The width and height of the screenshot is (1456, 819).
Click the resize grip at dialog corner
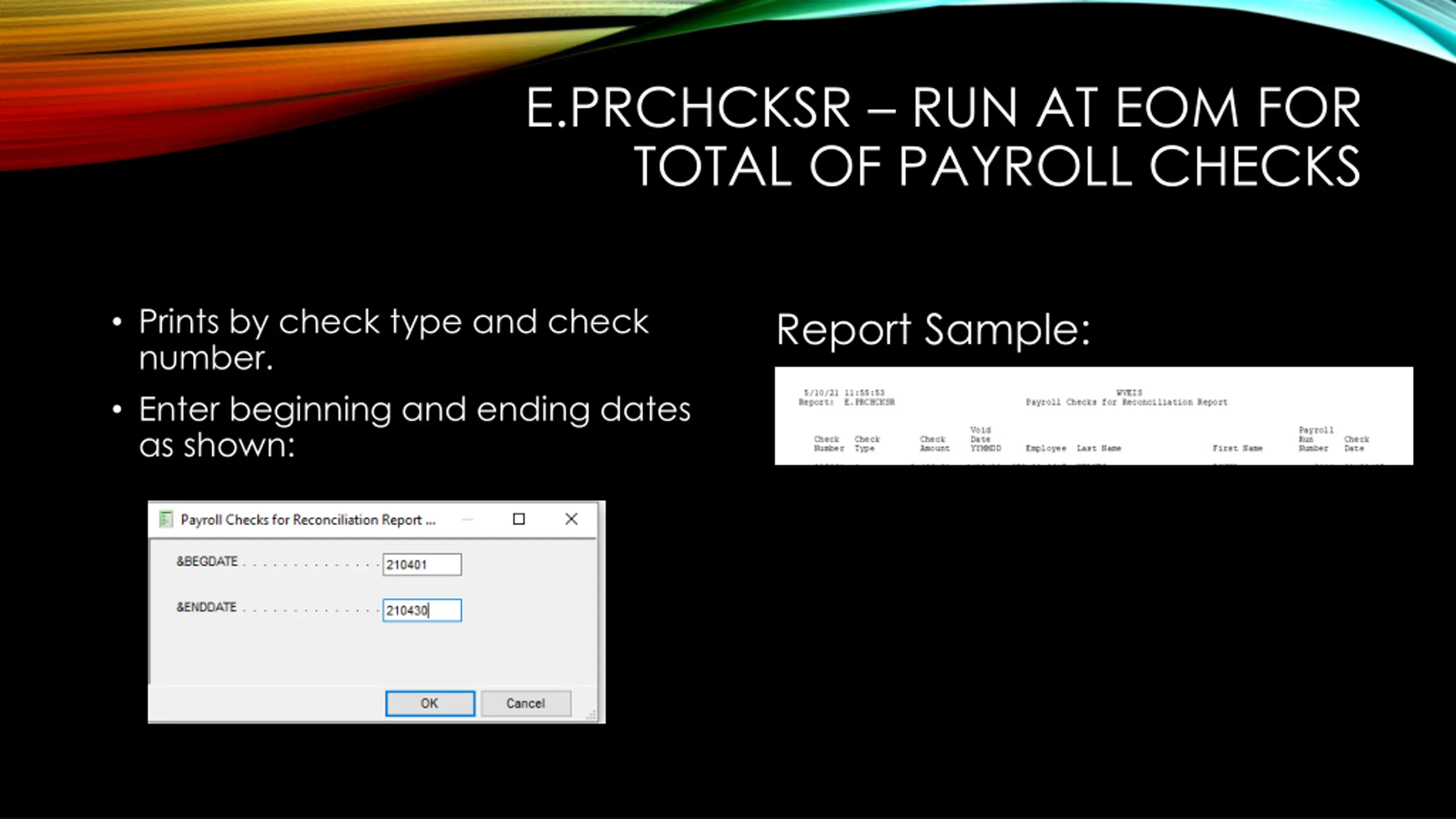(x=591, y=715)
